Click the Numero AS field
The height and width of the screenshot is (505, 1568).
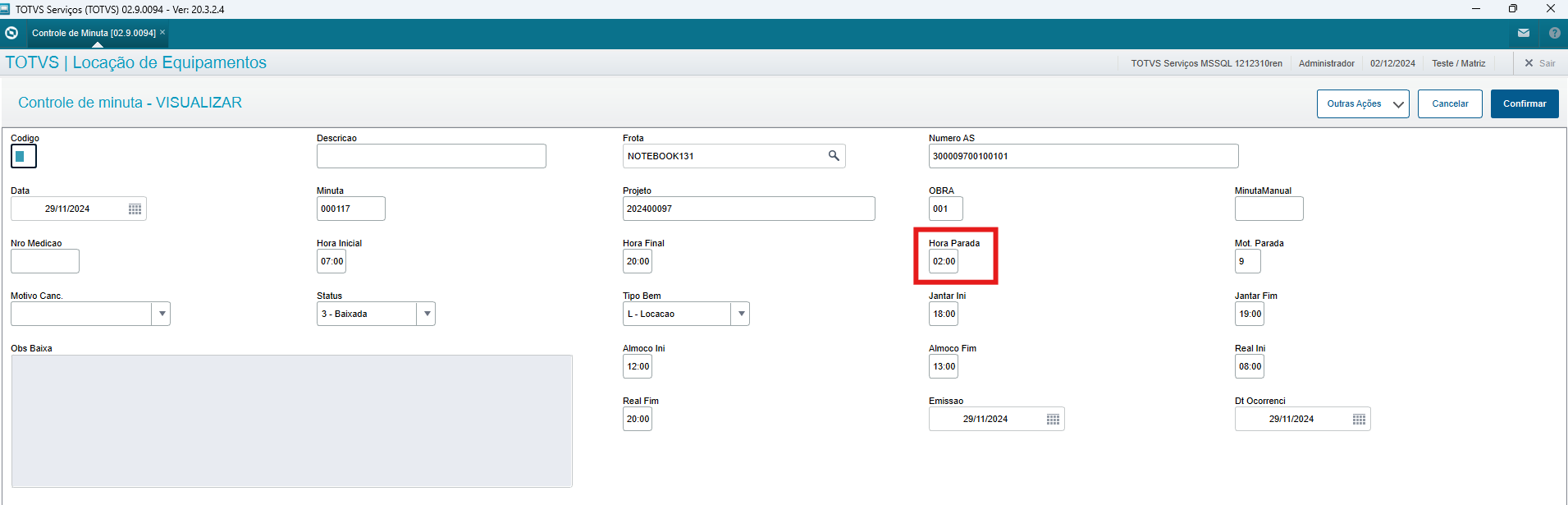[x=1083, y=156]
